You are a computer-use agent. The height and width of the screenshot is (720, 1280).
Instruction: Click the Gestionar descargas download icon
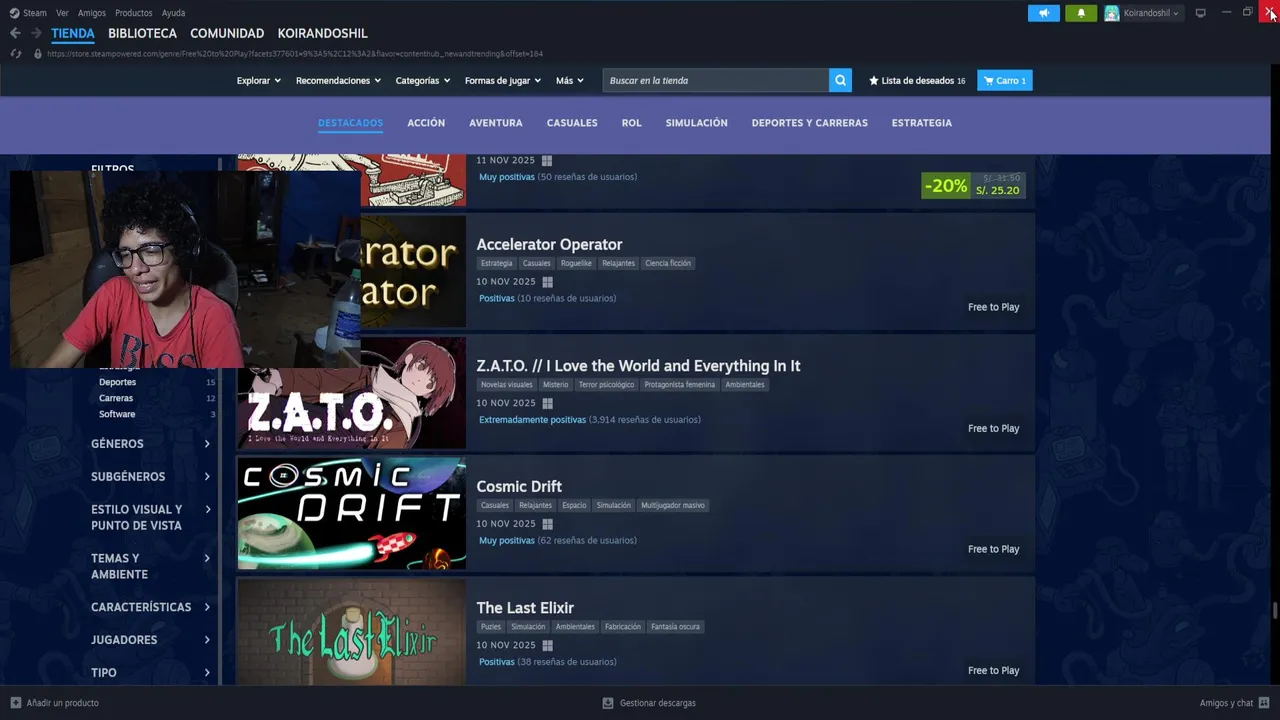pyautogui.click(x=608, y=703)
